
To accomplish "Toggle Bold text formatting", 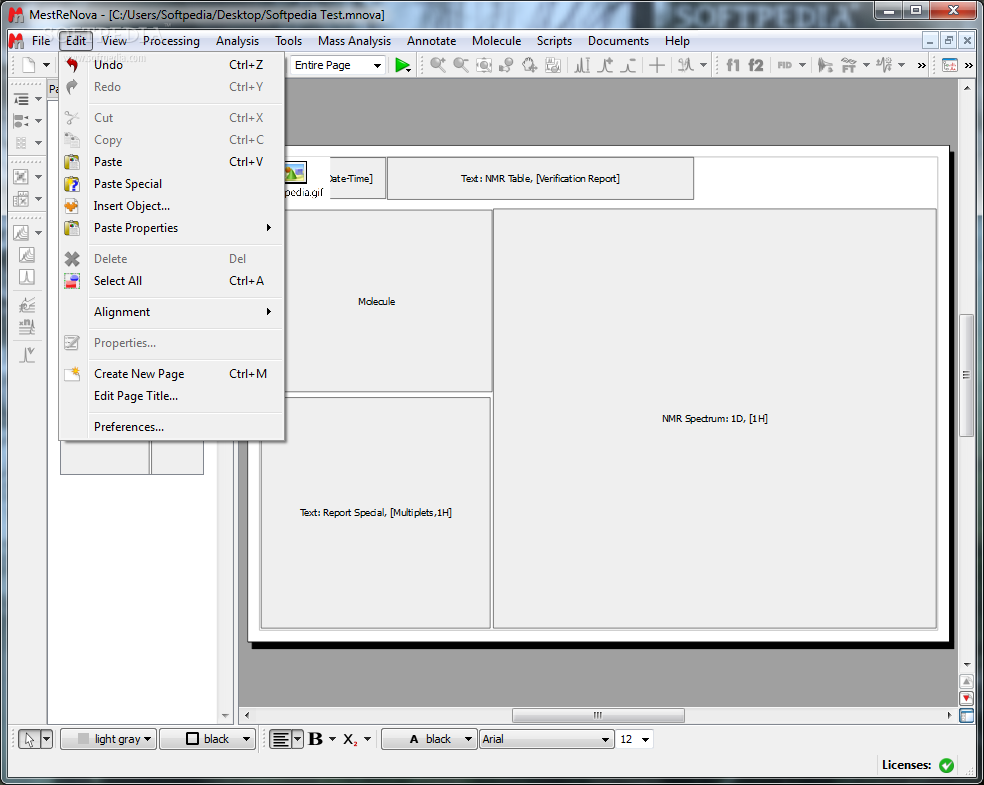I will [316, 739].
